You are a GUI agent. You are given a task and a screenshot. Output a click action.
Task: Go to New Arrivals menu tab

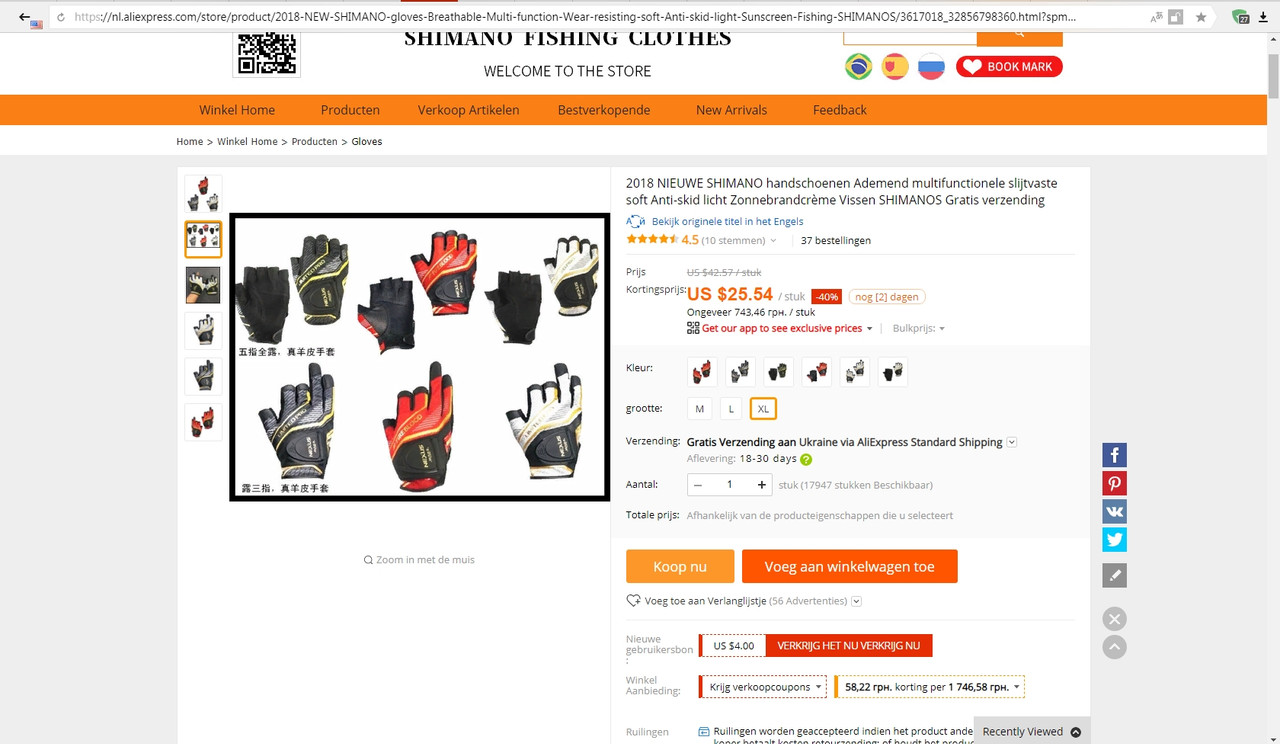point(732,110)
